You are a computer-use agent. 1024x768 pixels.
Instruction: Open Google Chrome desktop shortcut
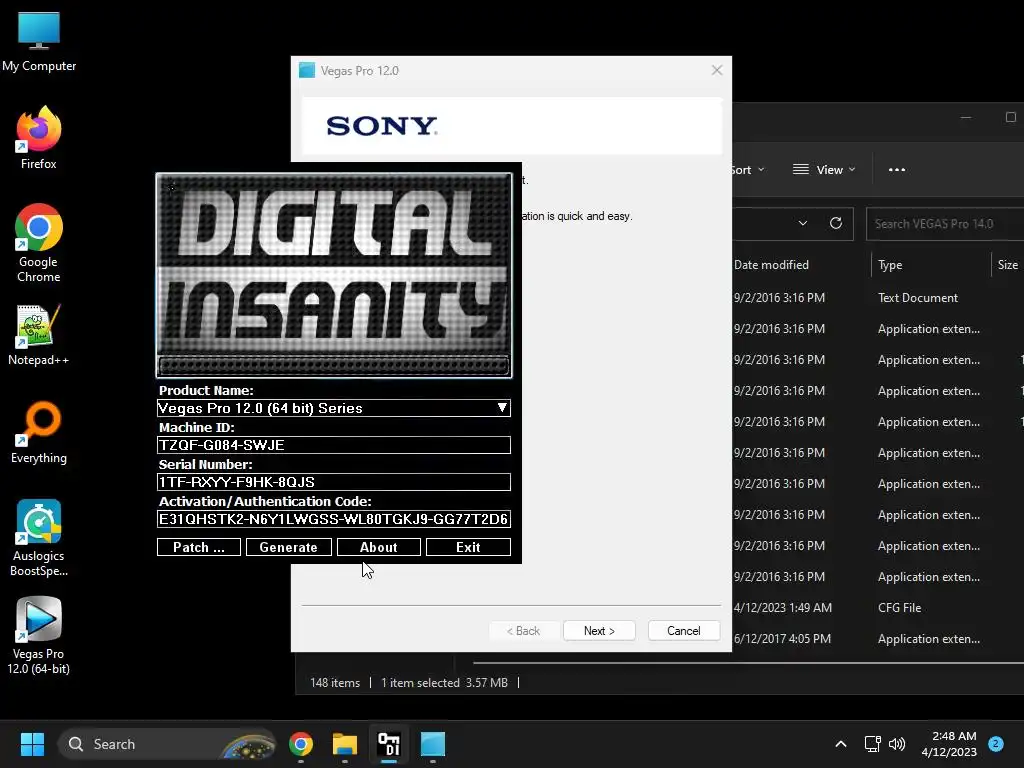39,243
